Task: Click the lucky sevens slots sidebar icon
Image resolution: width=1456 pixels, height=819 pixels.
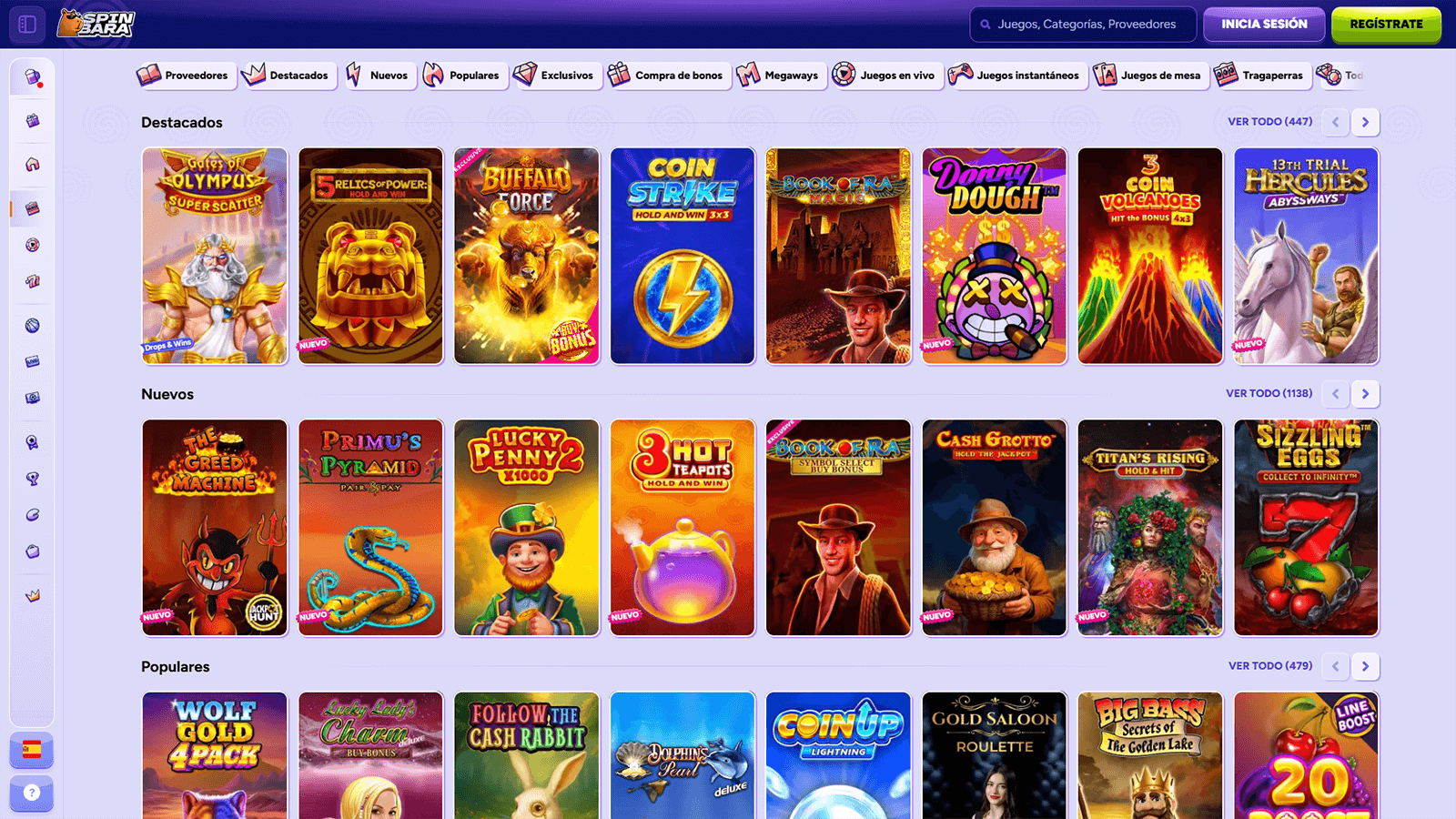Action: pyautogui.click(x=33, y=282)
